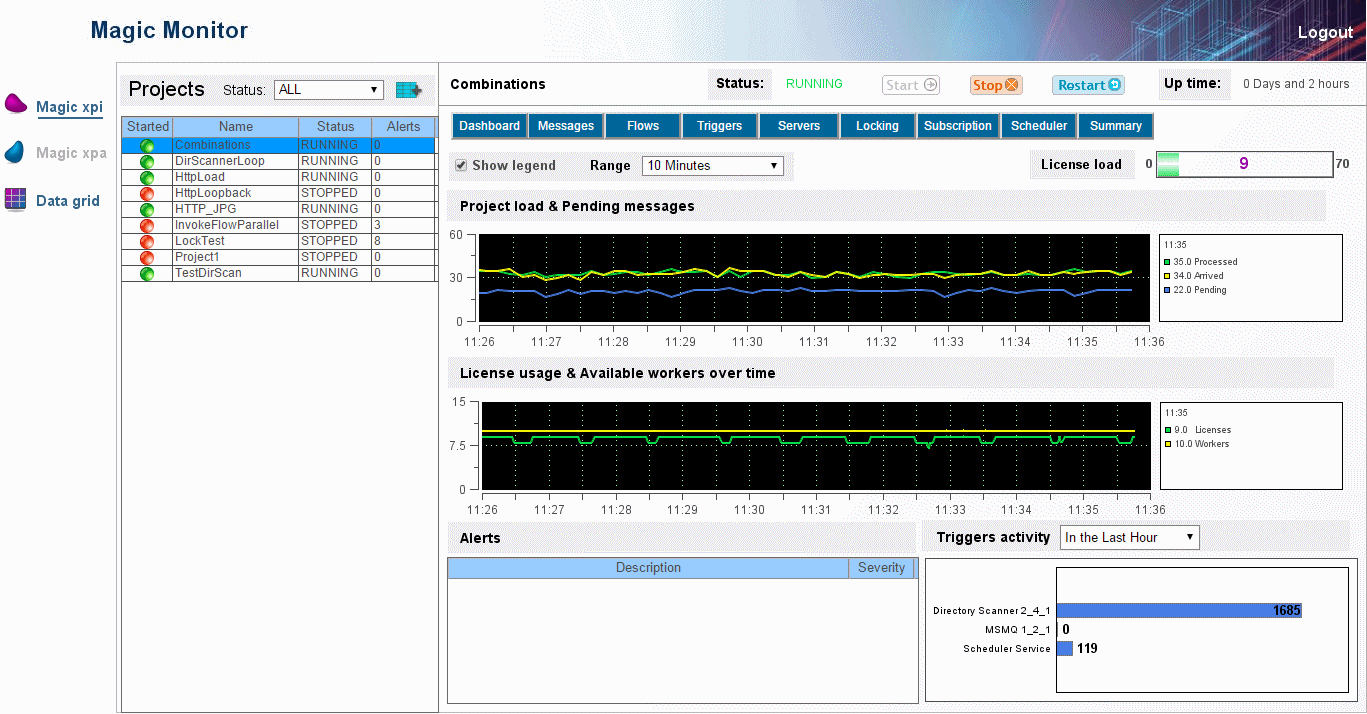This screenshot has width=1367, height=714.
Task: Click the green status icon for DirScannerLoop
Action: tap(147, 161)
